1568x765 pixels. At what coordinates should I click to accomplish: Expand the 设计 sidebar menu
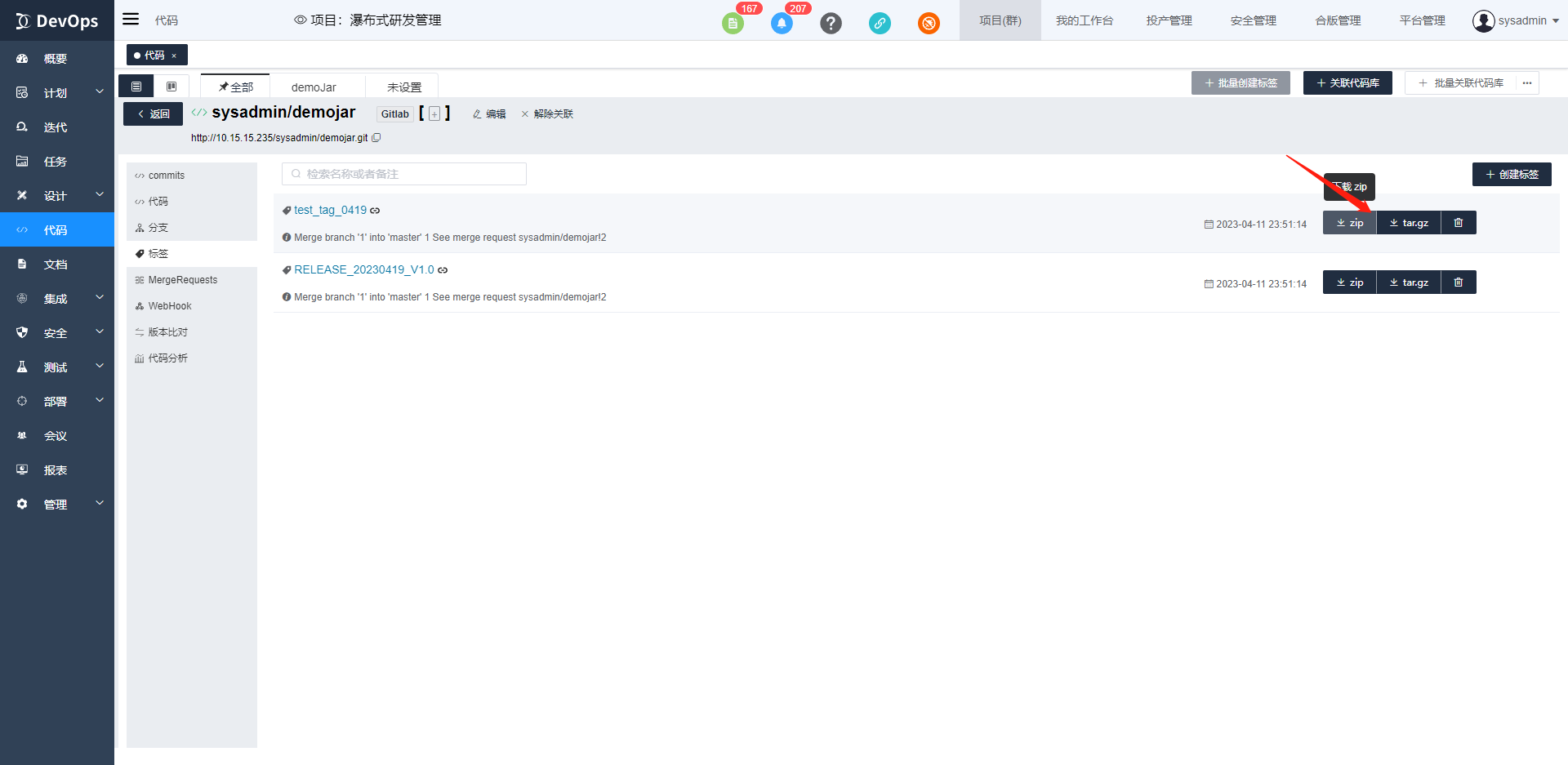click(x=57, y=196)
